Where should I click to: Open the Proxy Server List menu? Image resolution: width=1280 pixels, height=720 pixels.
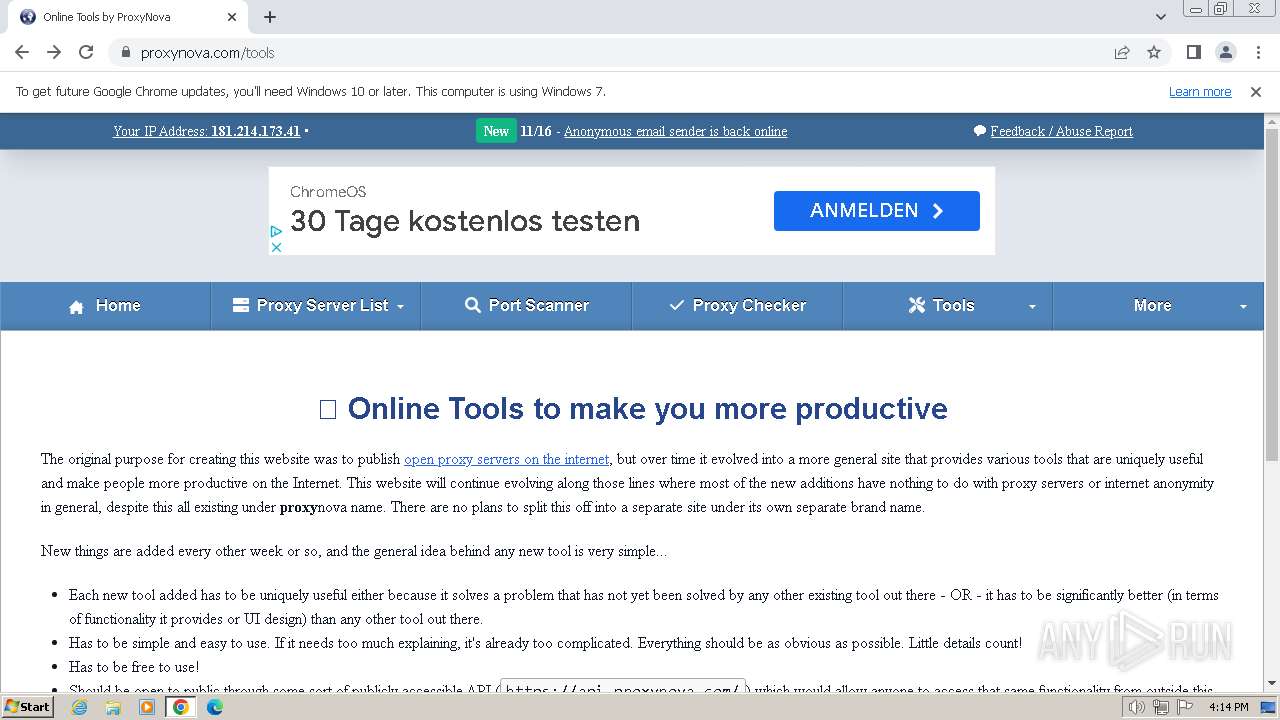tap(316, 306)
